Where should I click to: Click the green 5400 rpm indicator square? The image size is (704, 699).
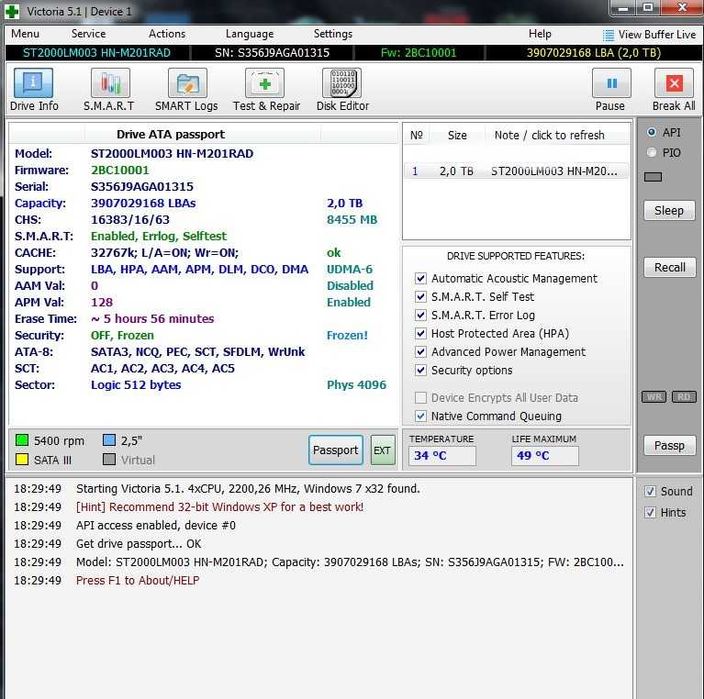[22, 440]
